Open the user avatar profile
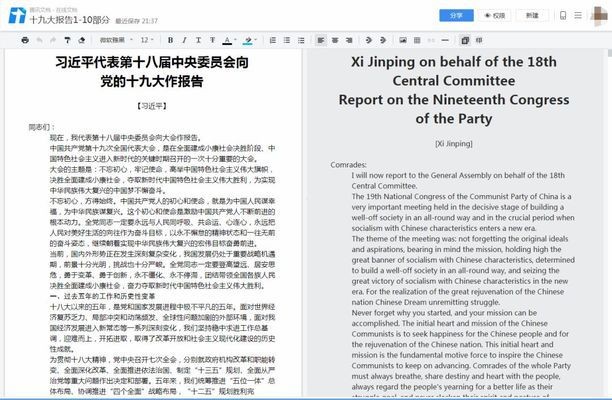612x400 pixels. (x=600, y=16)
